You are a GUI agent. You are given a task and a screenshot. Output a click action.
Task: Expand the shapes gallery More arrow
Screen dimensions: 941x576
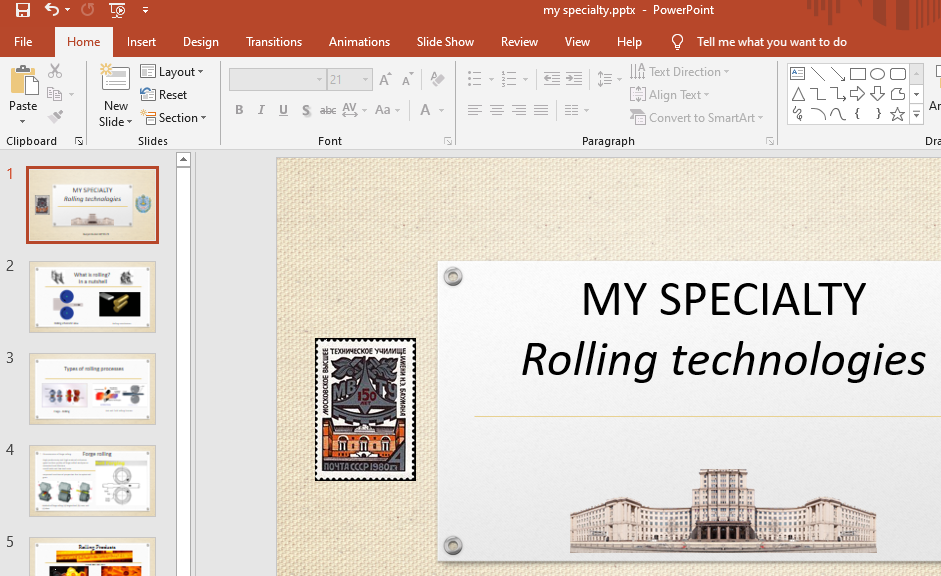tap(916, 114)
